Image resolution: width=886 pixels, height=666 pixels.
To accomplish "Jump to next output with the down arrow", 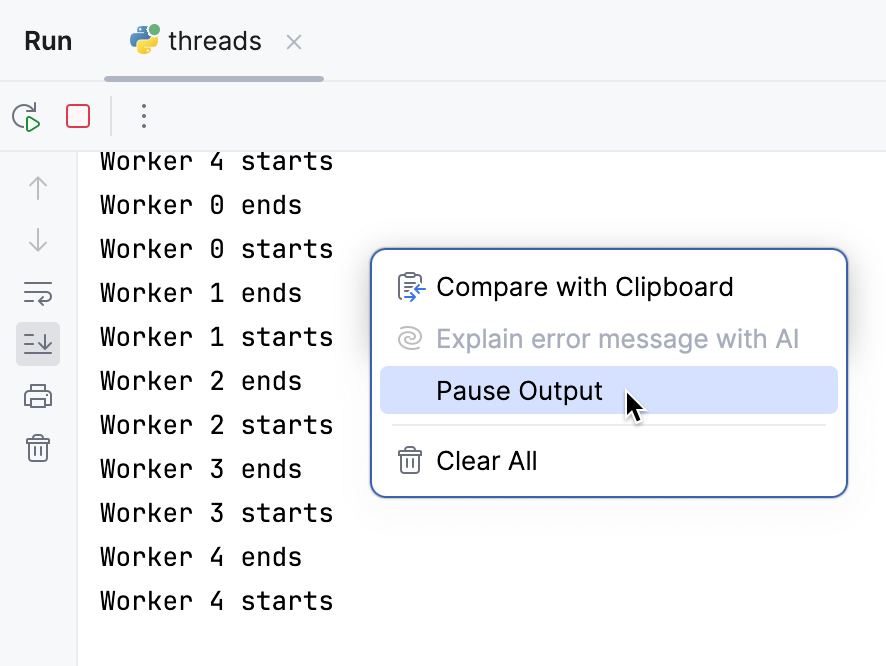I will 37,240.
